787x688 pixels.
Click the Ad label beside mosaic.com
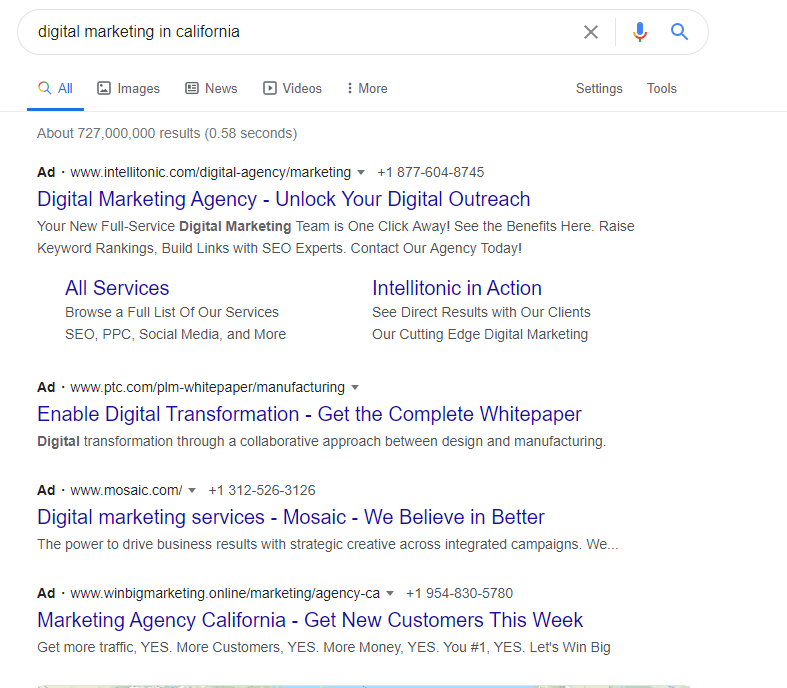[x=46, y=490]
